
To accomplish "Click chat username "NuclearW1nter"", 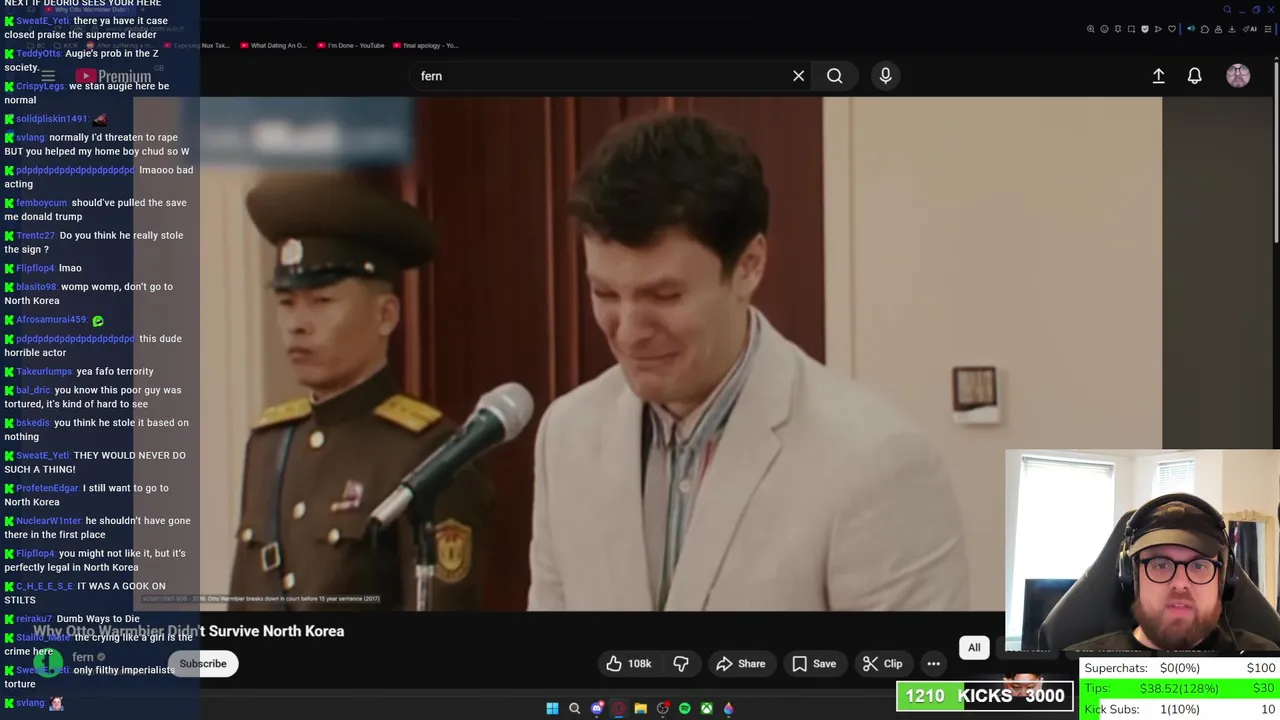I will click(48, 521).
